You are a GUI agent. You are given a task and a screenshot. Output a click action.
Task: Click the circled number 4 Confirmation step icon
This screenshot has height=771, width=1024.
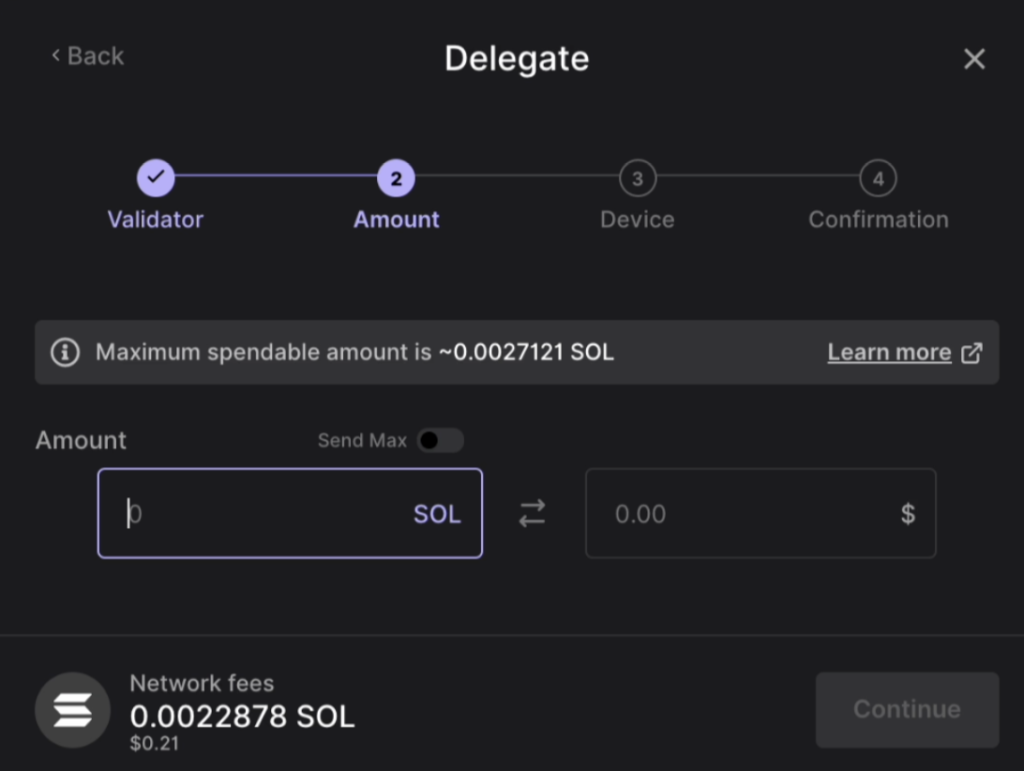pos(878,177)
